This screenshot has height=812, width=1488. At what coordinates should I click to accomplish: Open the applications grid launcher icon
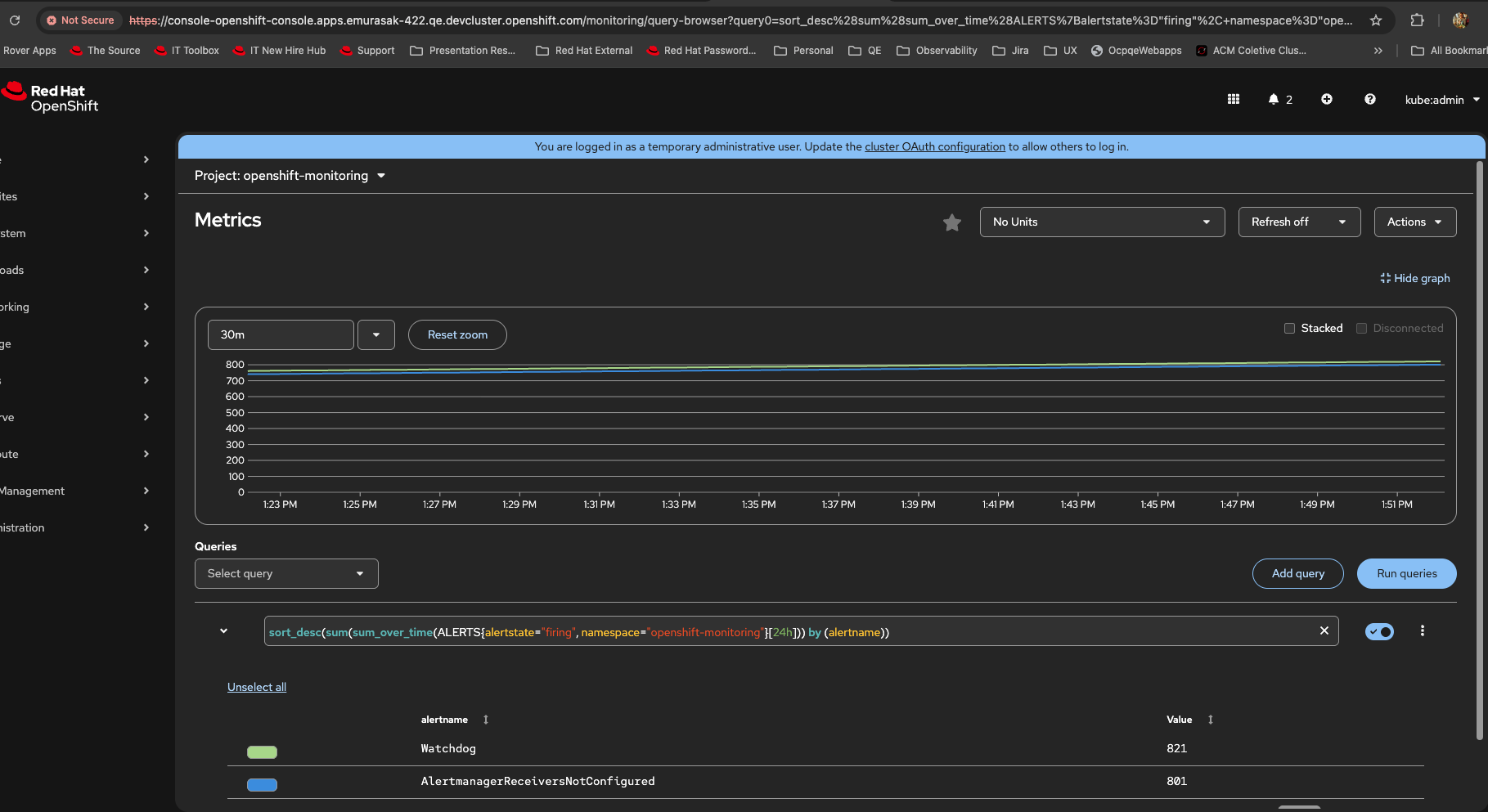coord(1233,99)
